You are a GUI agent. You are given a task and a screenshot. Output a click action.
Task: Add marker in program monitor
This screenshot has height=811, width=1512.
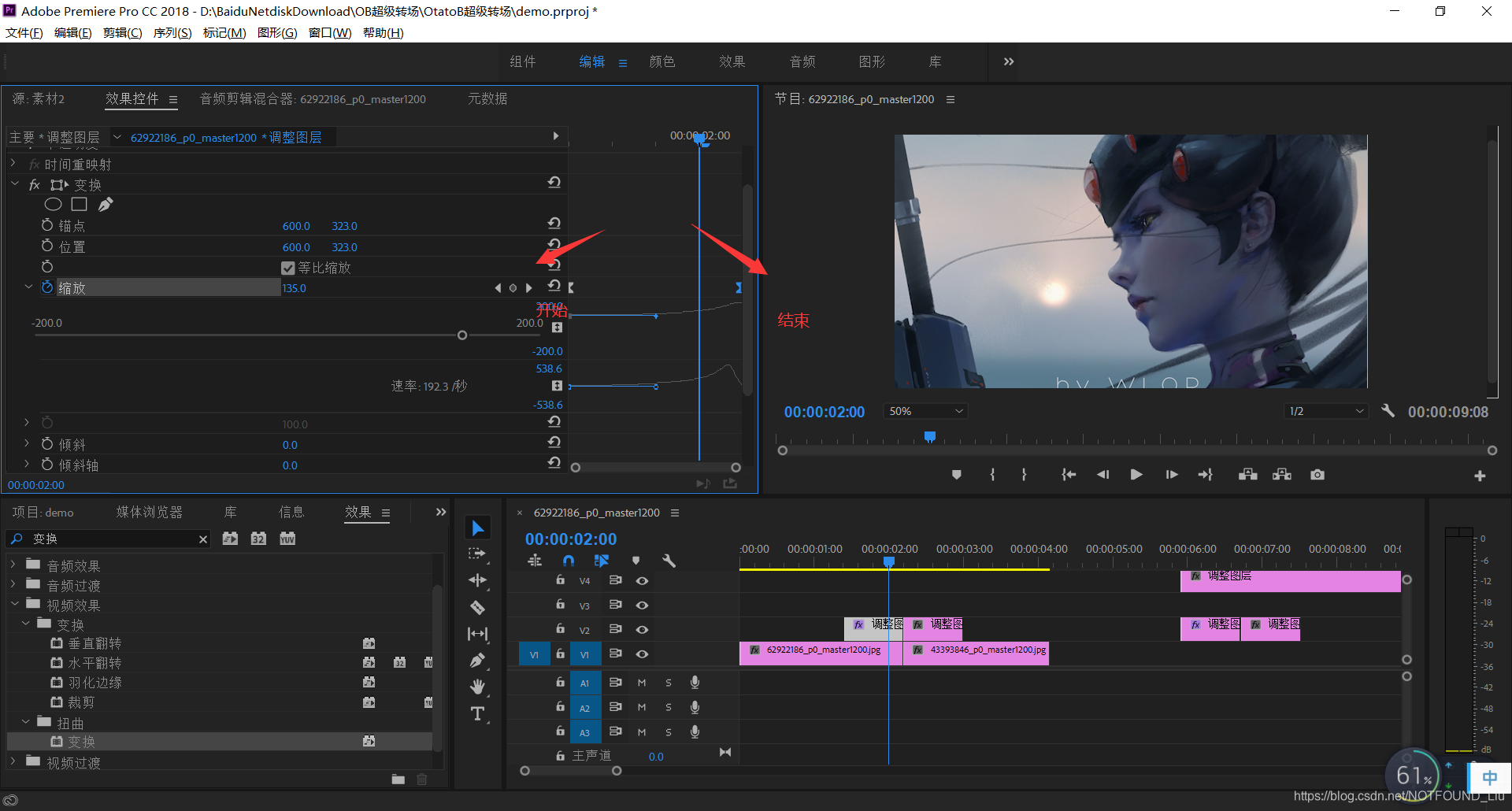click(957, 475)
